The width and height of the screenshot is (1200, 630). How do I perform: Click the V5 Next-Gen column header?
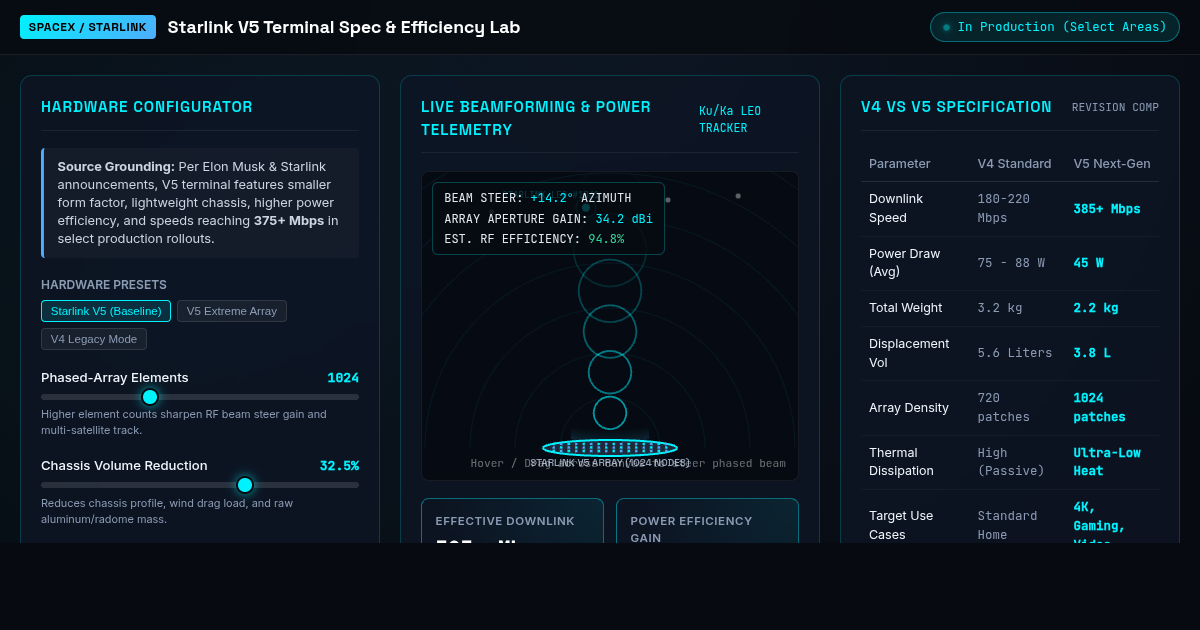[x=1112, y=163]
